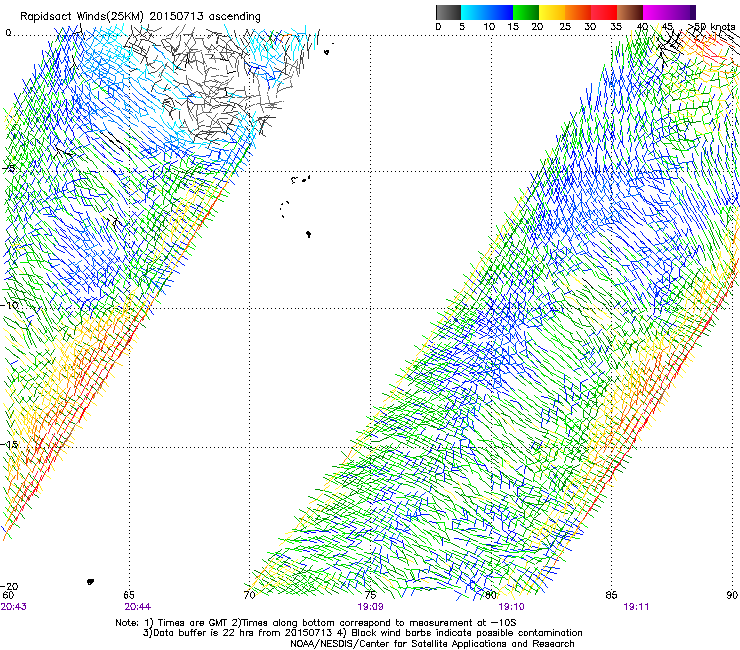Click the '25' label under the color bar
This screenshot has width=740, height=650.
(x=565, y=27)
